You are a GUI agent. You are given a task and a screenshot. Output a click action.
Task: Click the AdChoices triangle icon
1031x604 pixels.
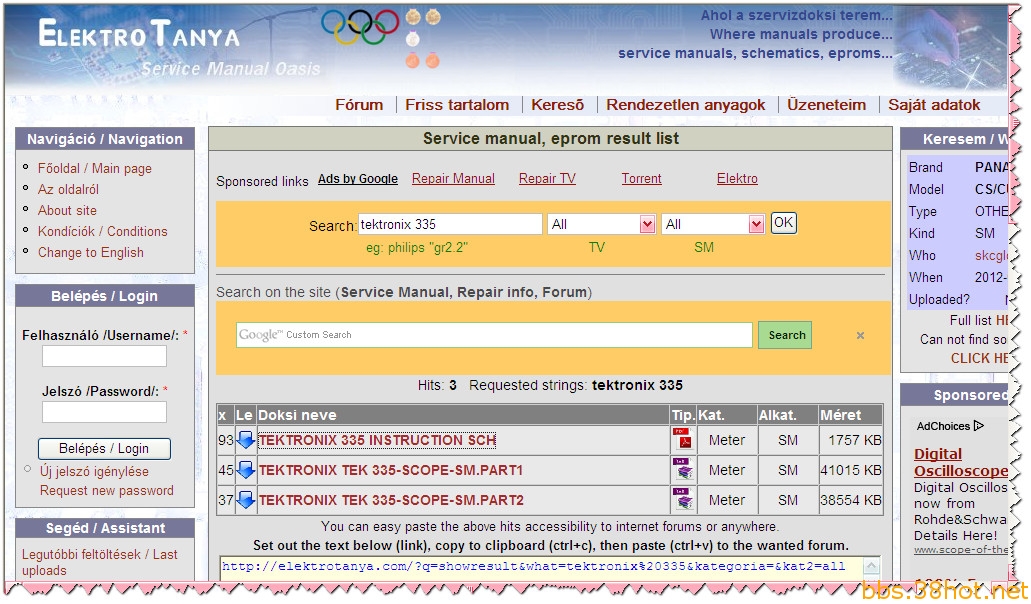coord(978,426)
